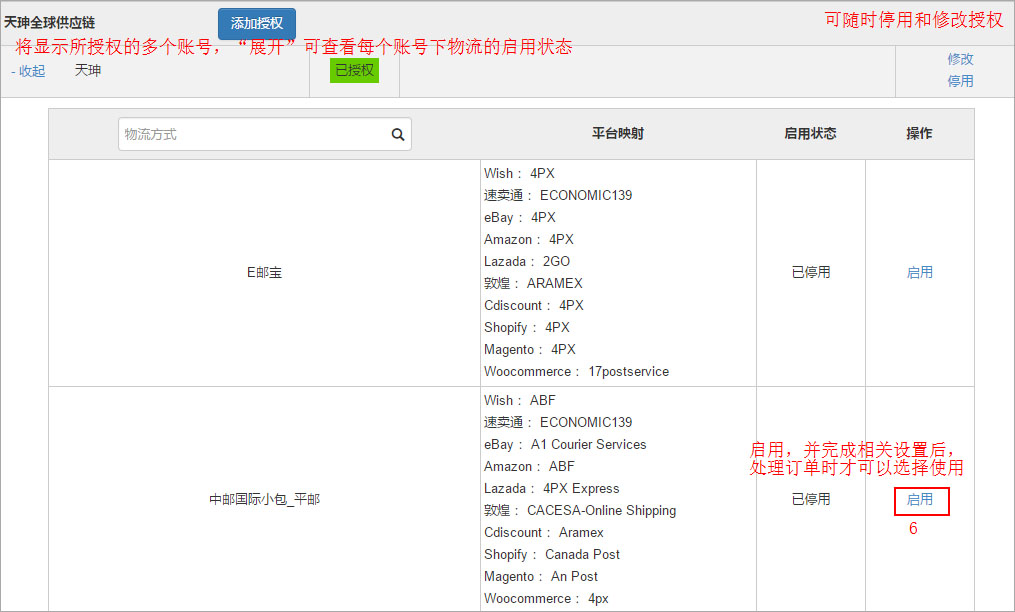The width and height of the screenshot is (1015, 612).
Task: Click the 停用 authorization link
Action: [960, 81]
